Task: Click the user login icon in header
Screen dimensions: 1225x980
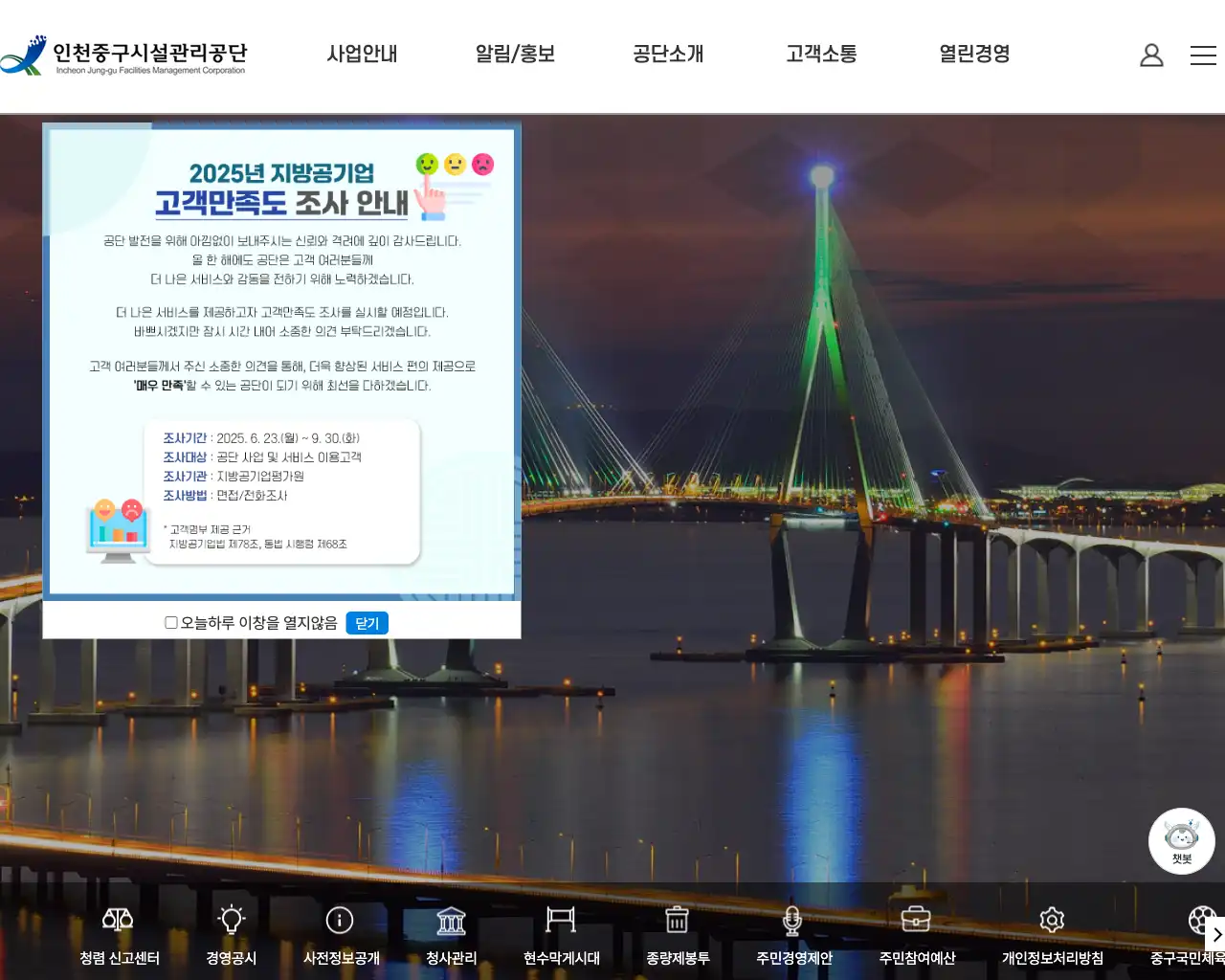Action: tap(1151, 55)
